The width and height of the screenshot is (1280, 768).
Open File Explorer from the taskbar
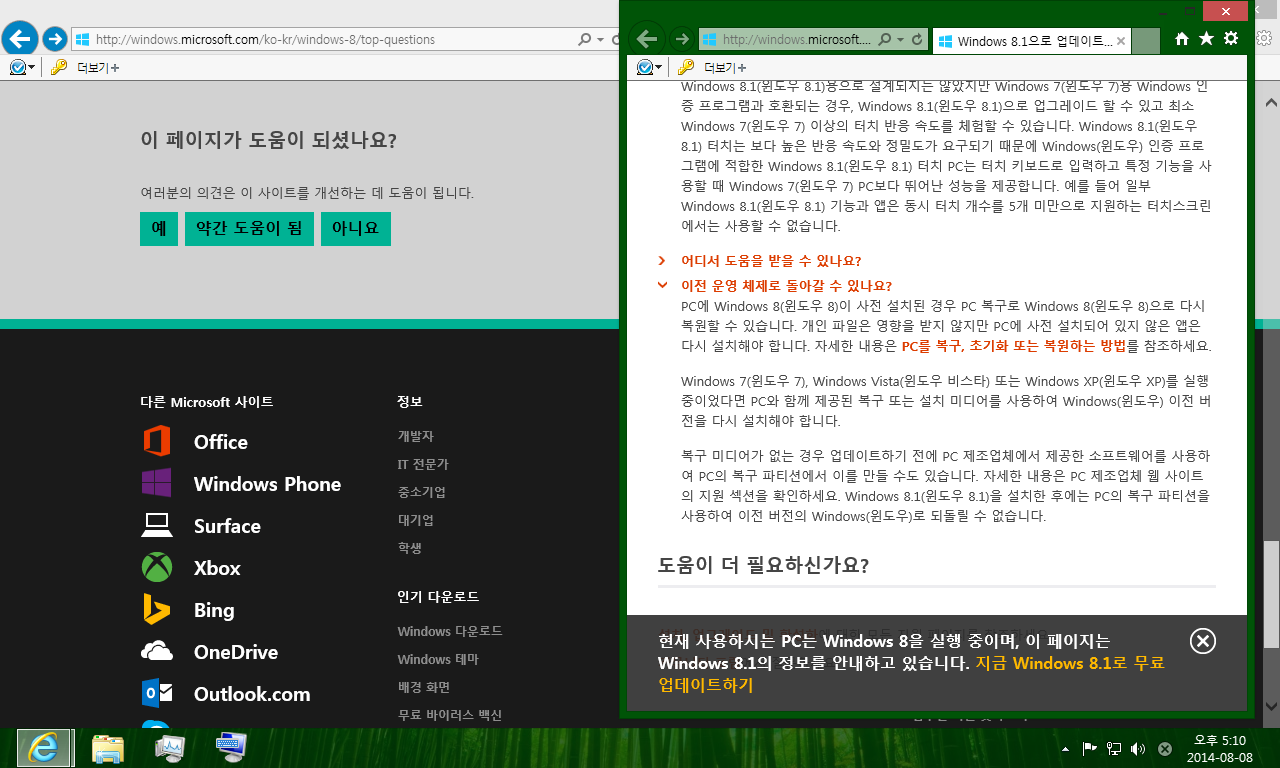108,748
